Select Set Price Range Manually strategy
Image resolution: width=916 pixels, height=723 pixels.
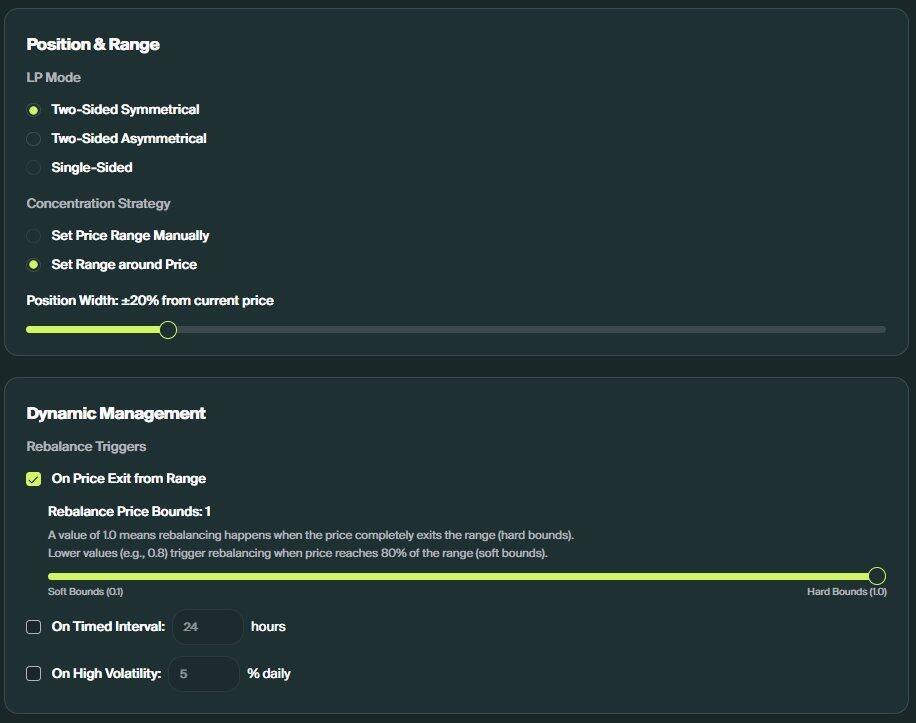pyautogui.click(x=34, y=236)
